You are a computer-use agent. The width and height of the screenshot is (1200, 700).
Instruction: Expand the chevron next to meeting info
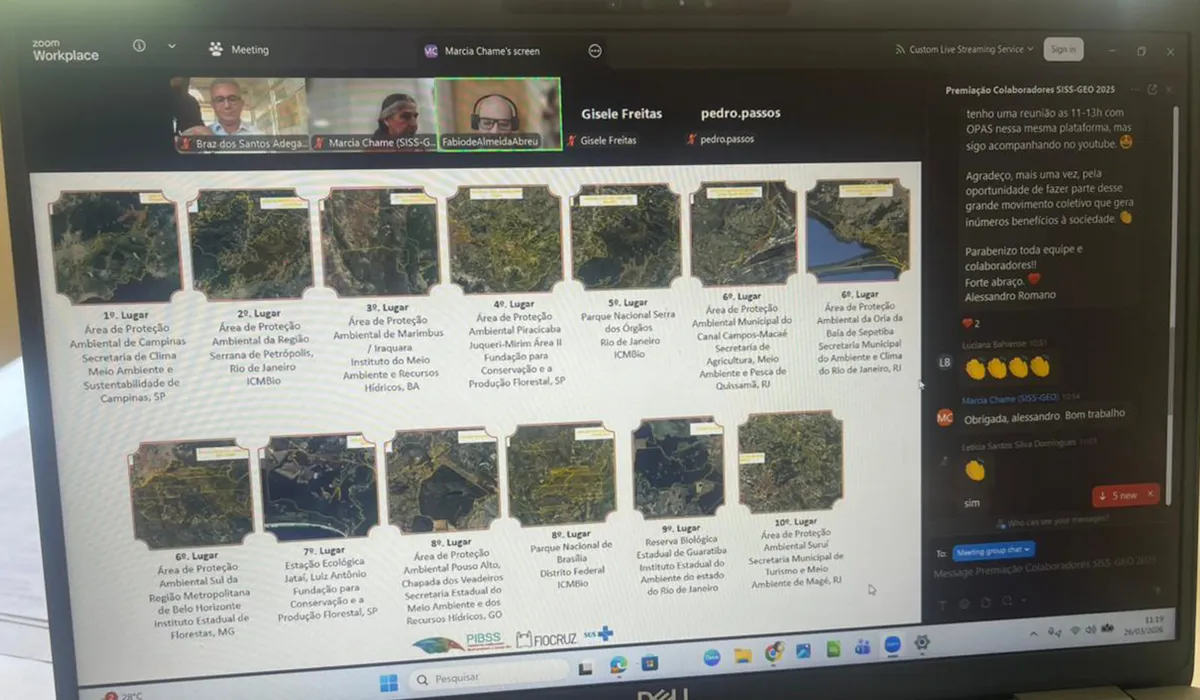pyautogui.click(x=171, y=46)
